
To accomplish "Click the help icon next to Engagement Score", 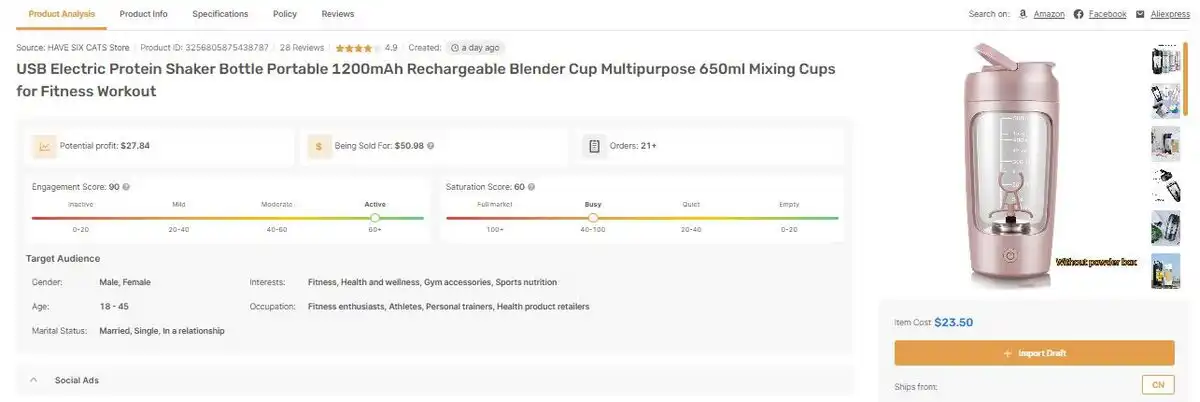I will pyautogui.click(x=126, y=187).
